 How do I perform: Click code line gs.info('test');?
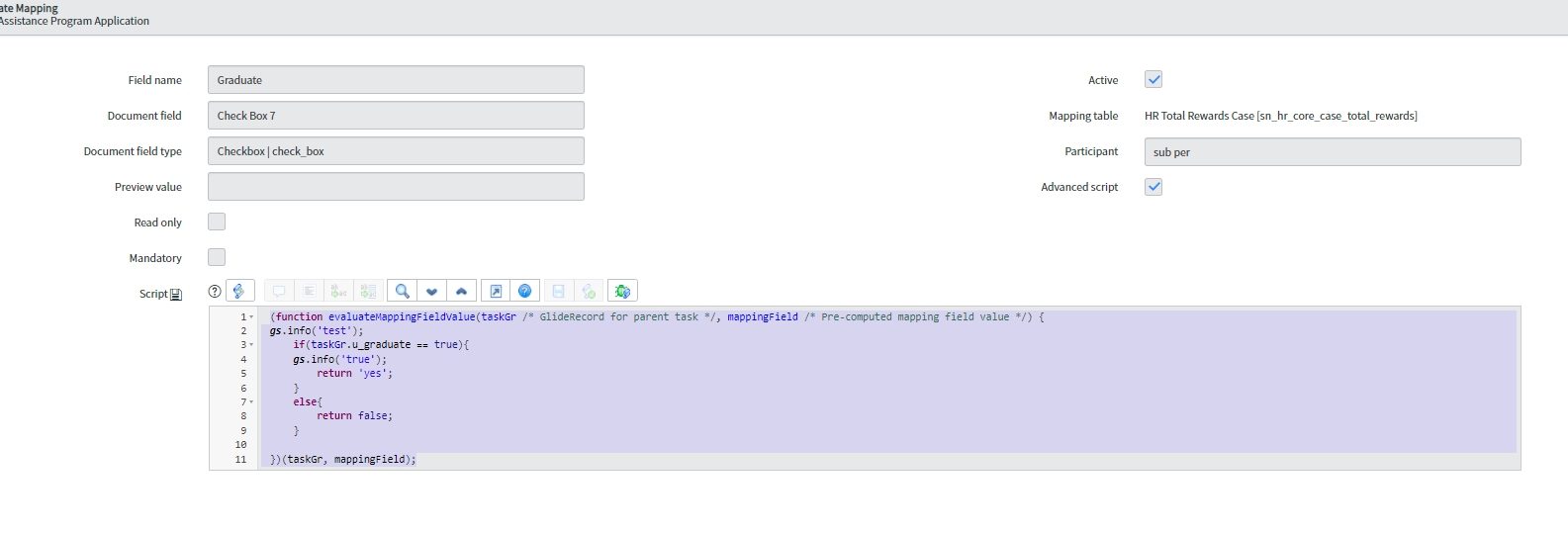317,331
